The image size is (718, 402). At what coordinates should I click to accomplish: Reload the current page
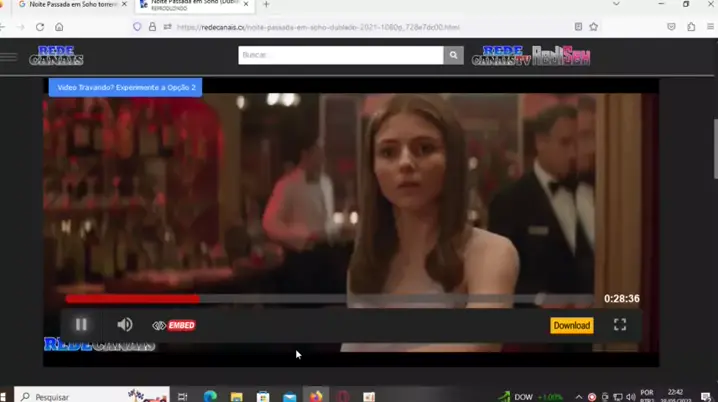(40, 27)
